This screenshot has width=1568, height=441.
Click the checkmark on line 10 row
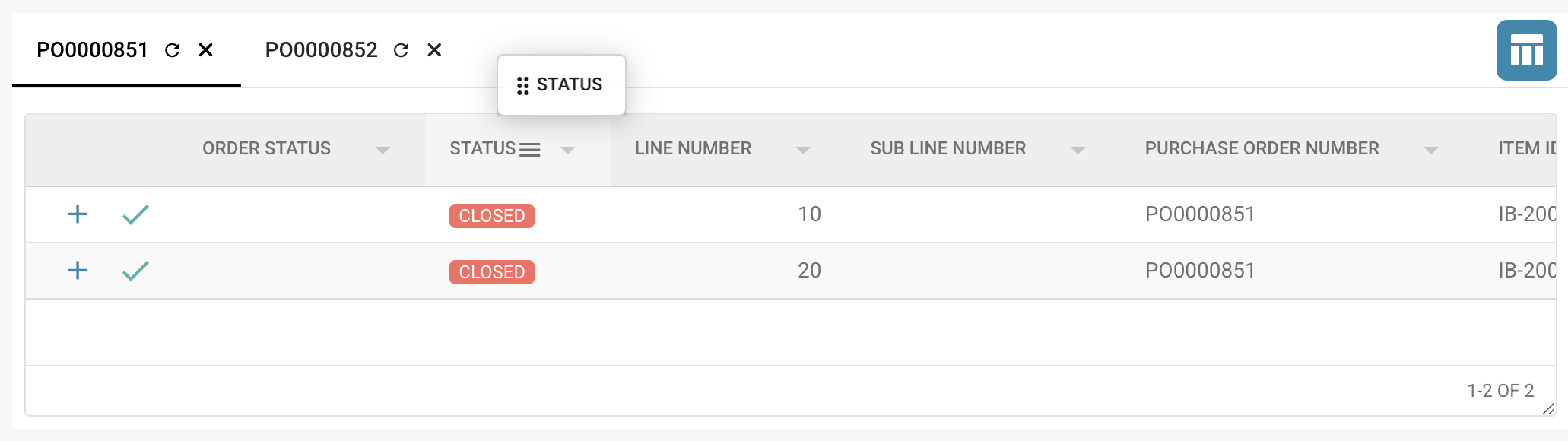(x=135, y=215)
